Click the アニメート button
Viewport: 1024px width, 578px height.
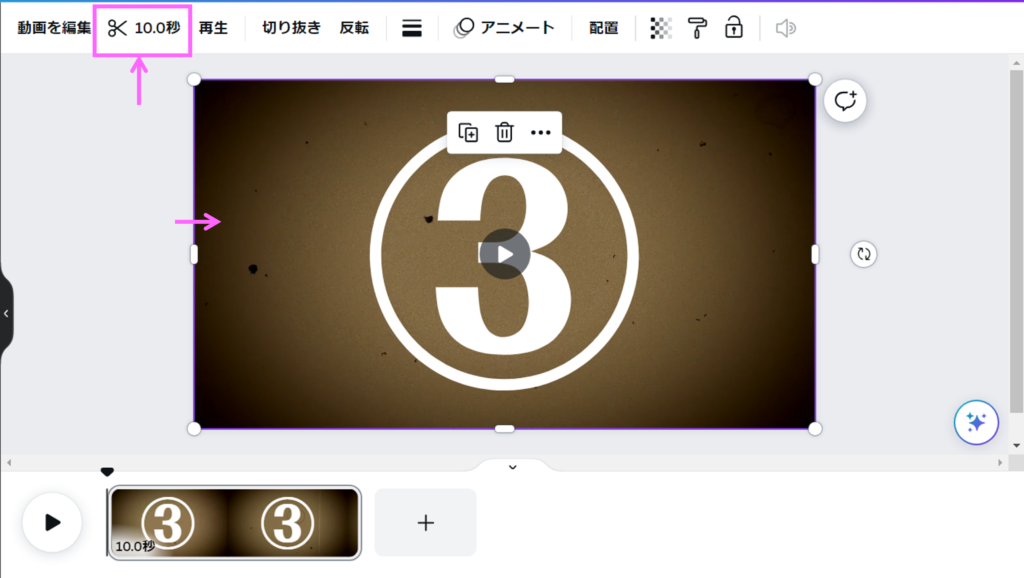point(504,28)
